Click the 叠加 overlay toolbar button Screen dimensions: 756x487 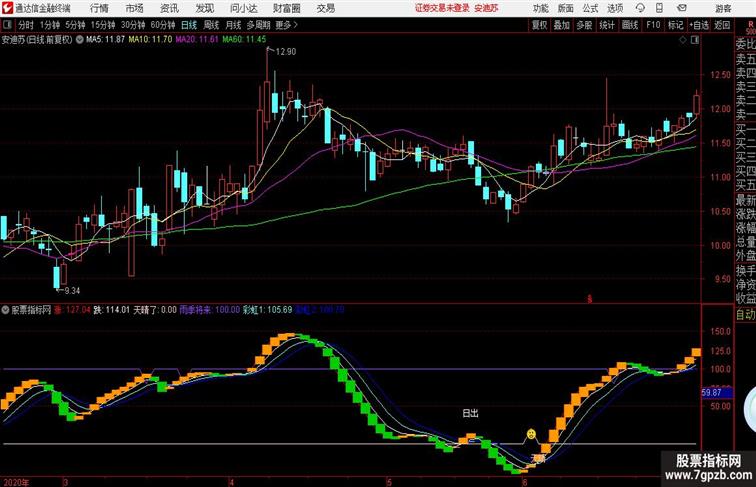tap(562, 25)
